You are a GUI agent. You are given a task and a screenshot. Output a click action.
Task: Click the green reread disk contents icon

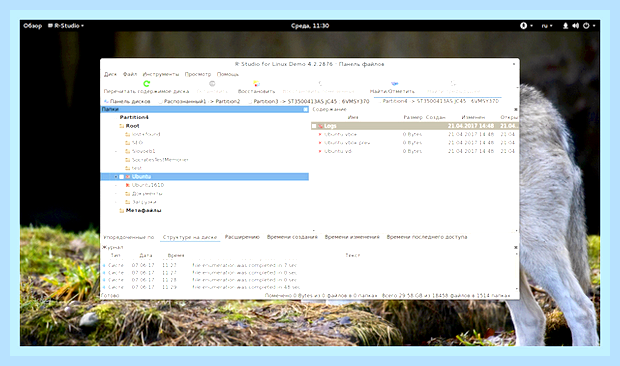point(147,83)
